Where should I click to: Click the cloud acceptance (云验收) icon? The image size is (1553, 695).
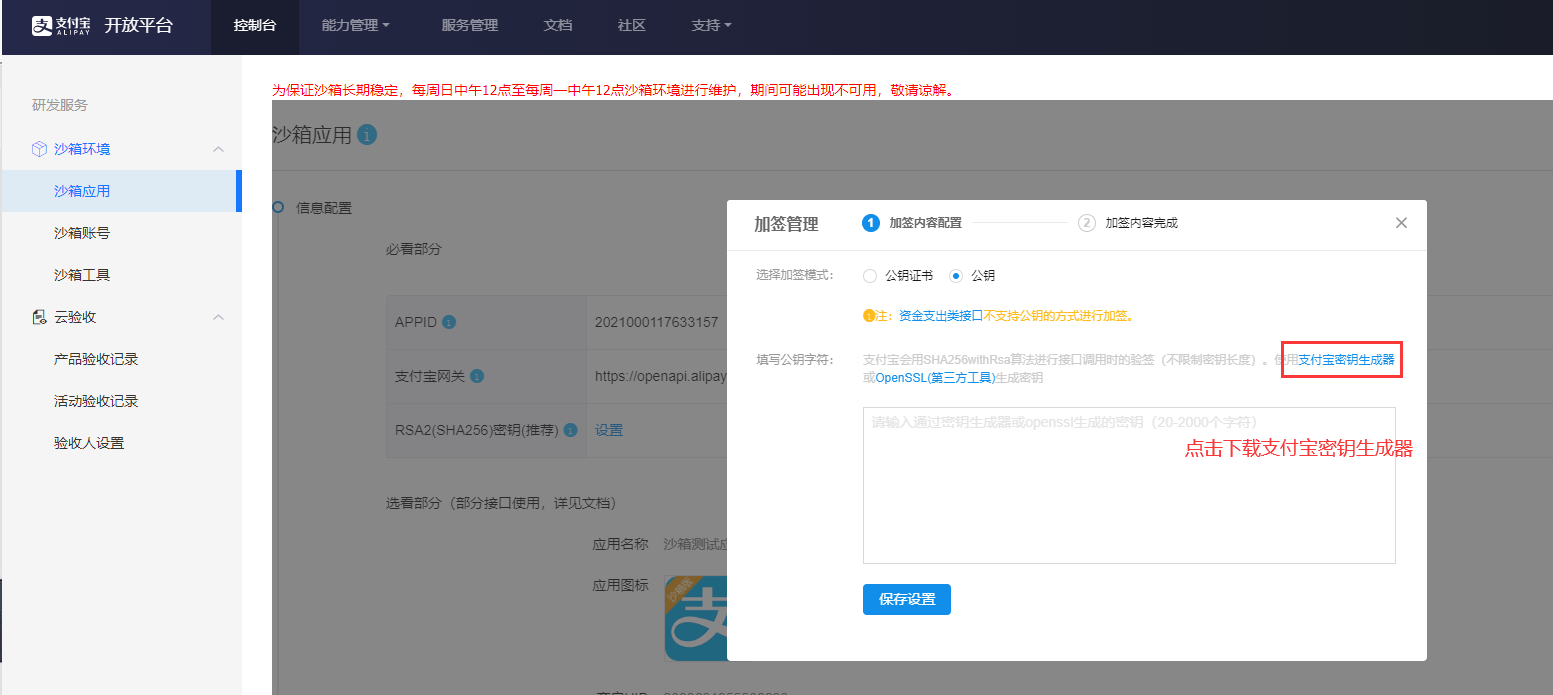pos(39,317)
